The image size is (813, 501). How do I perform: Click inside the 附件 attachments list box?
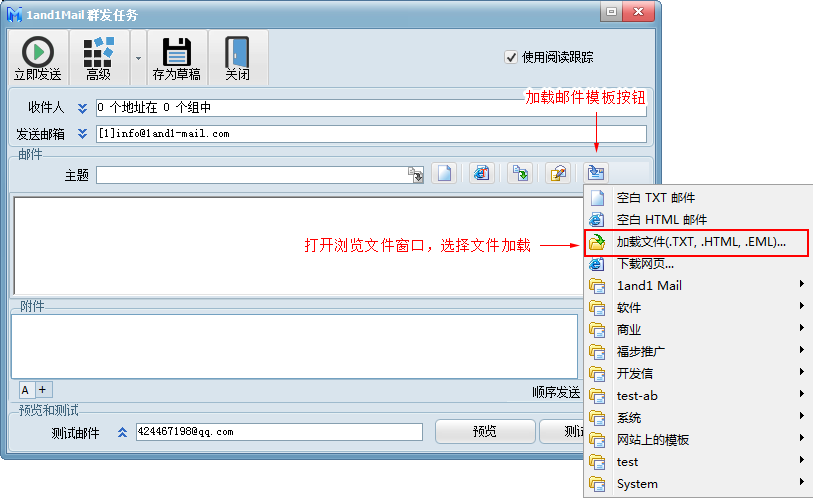click(295, 346)
